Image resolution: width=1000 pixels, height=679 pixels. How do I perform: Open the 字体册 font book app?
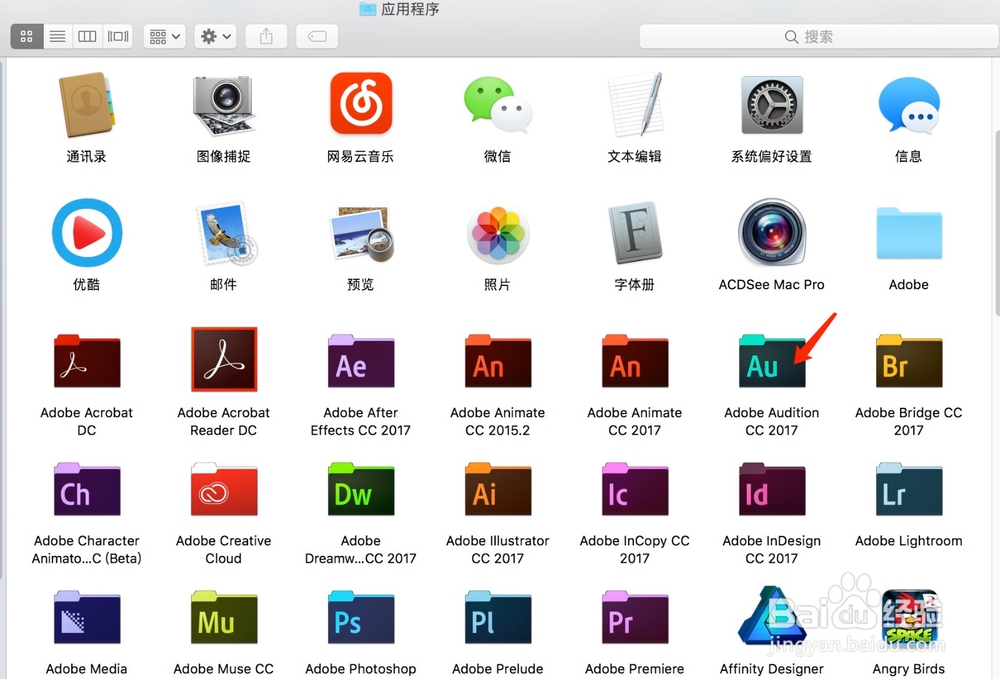(x=635, y=233)
